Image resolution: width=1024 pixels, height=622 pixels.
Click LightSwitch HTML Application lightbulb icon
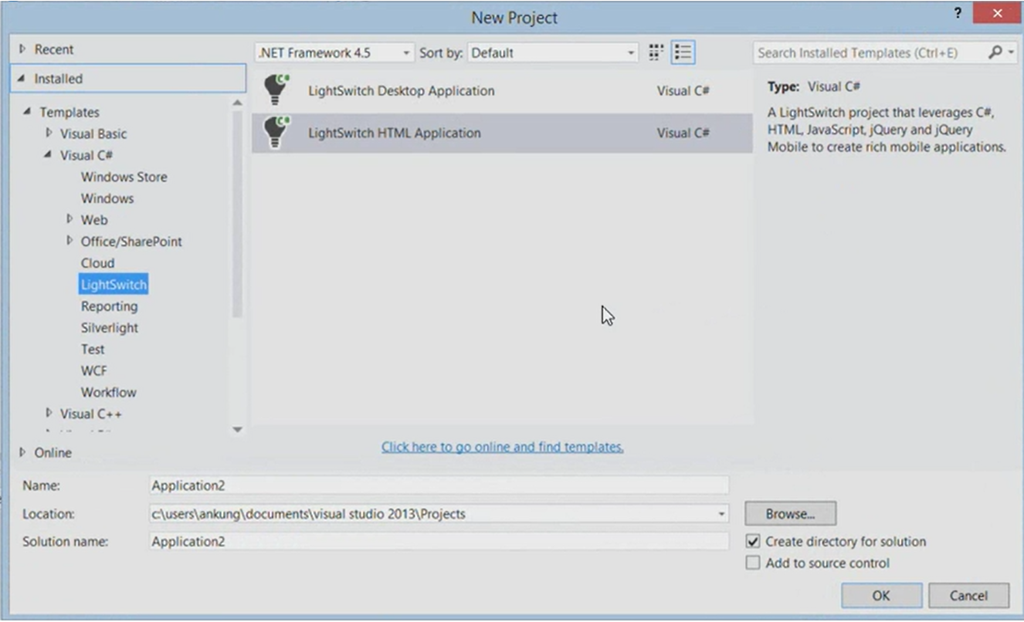pos(276,132)
